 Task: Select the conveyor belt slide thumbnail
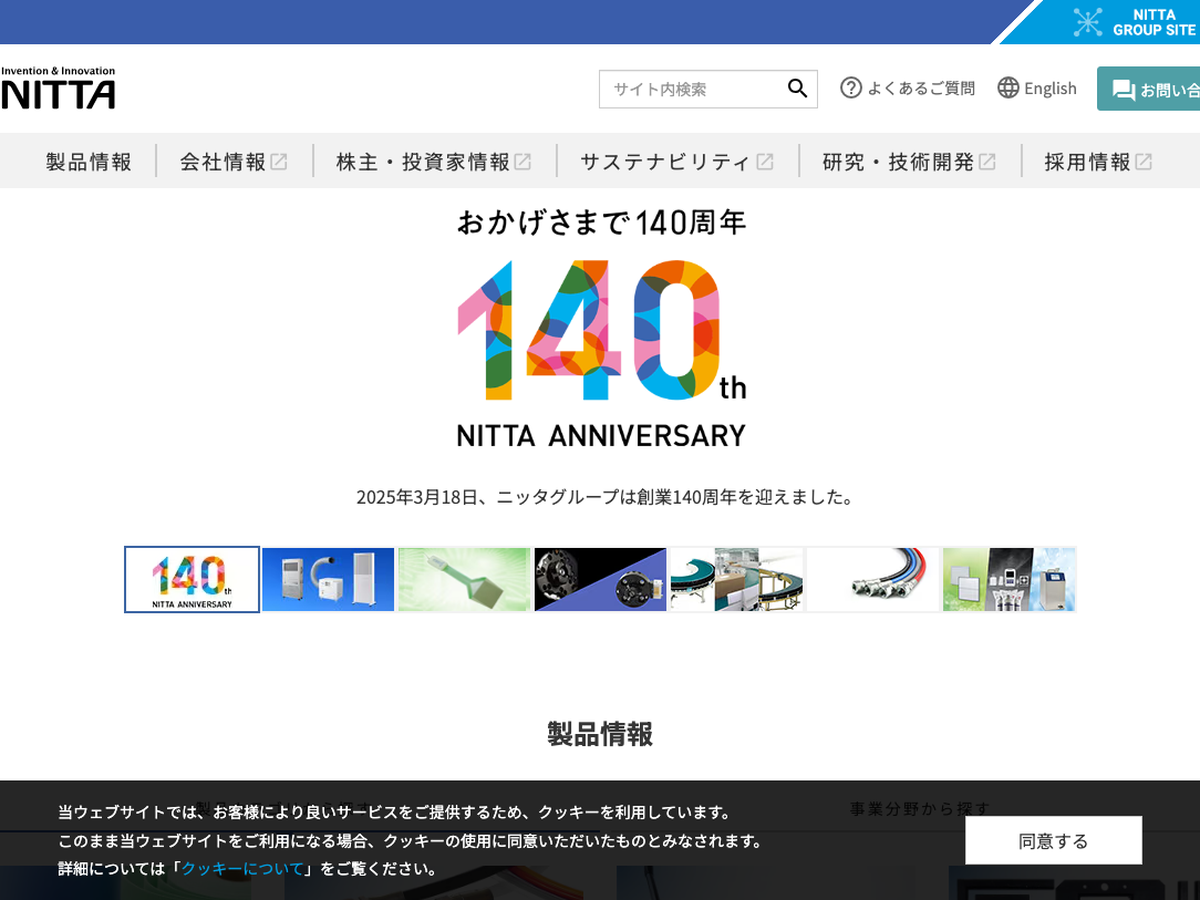pyautogui.click(x=736, y=579)
